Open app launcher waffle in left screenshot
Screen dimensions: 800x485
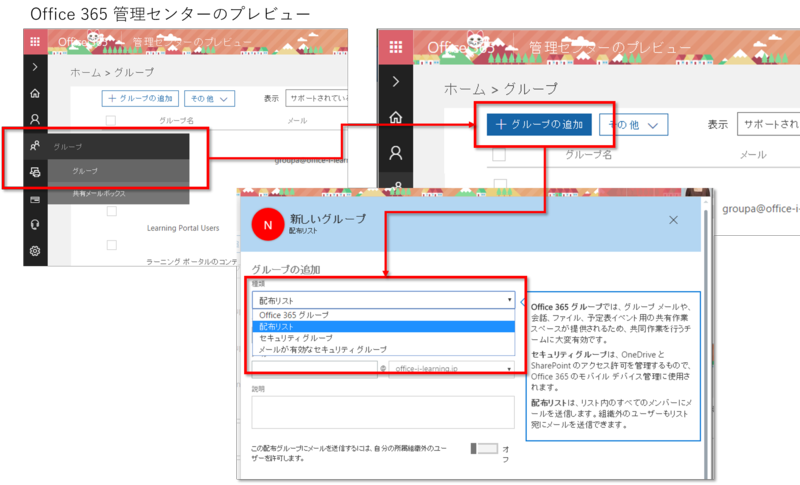pos(35,42)
